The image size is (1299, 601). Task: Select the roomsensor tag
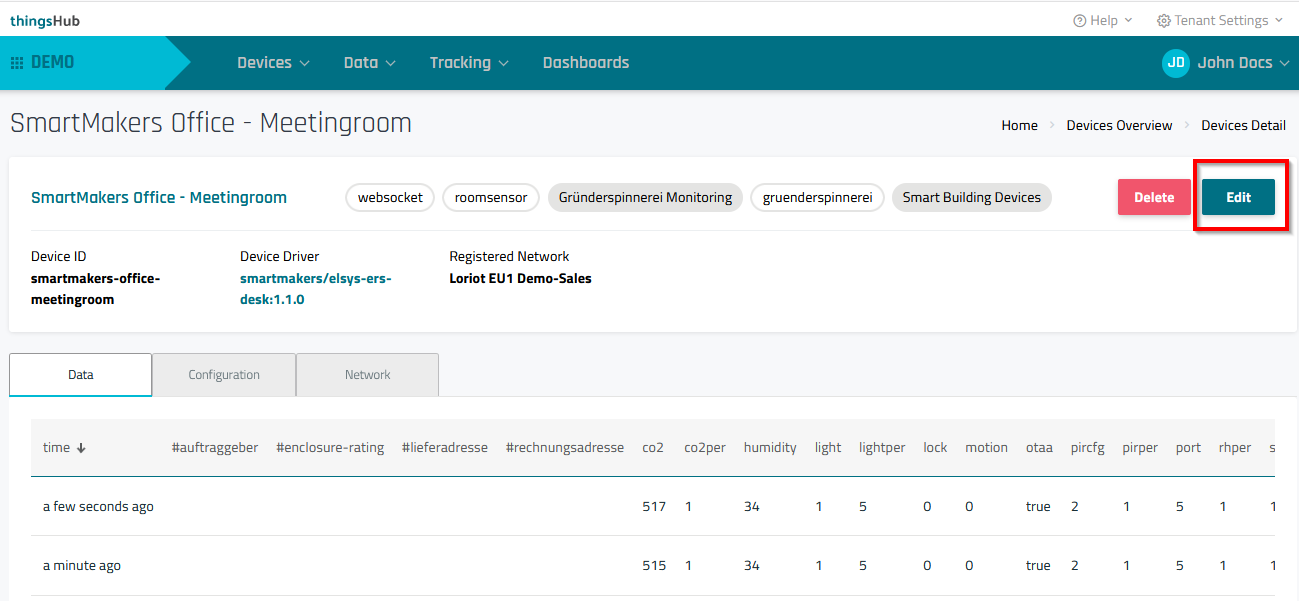click(x=491, y=198)
